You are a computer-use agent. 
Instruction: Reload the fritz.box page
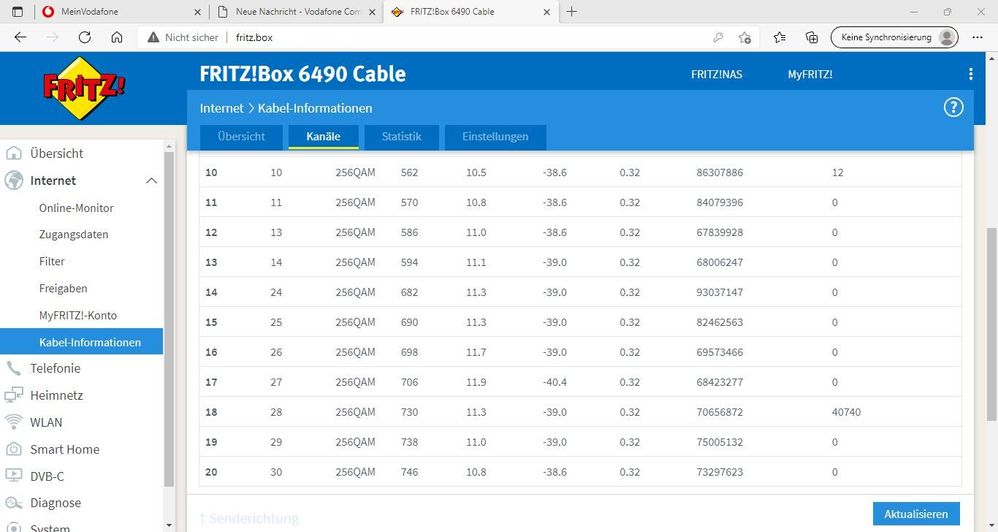[85, 38]
